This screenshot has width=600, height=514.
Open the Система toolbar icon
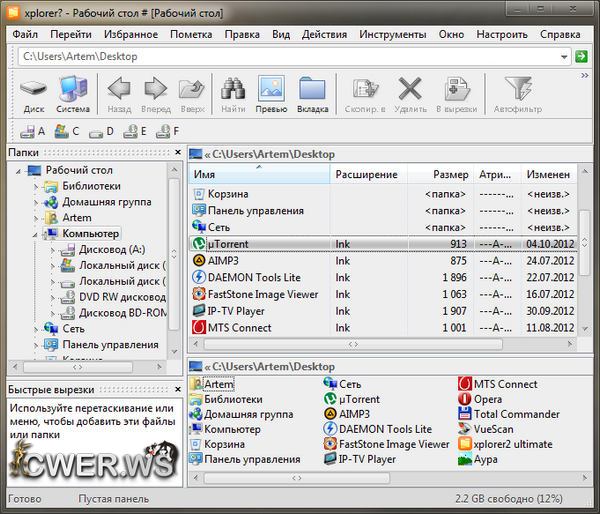click(x=73, y=94)
